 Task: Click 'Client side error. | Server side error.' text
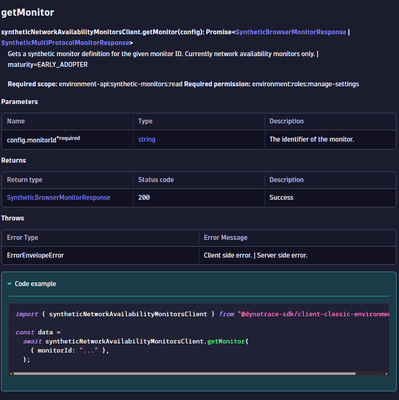256,255
